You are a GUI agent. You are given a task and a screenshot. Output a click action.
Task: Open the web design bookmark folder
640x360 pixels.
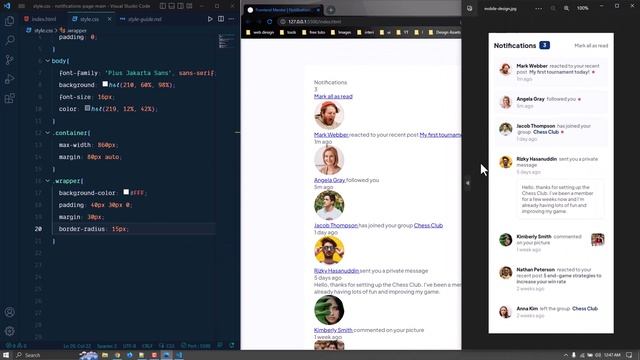[260, 32]
